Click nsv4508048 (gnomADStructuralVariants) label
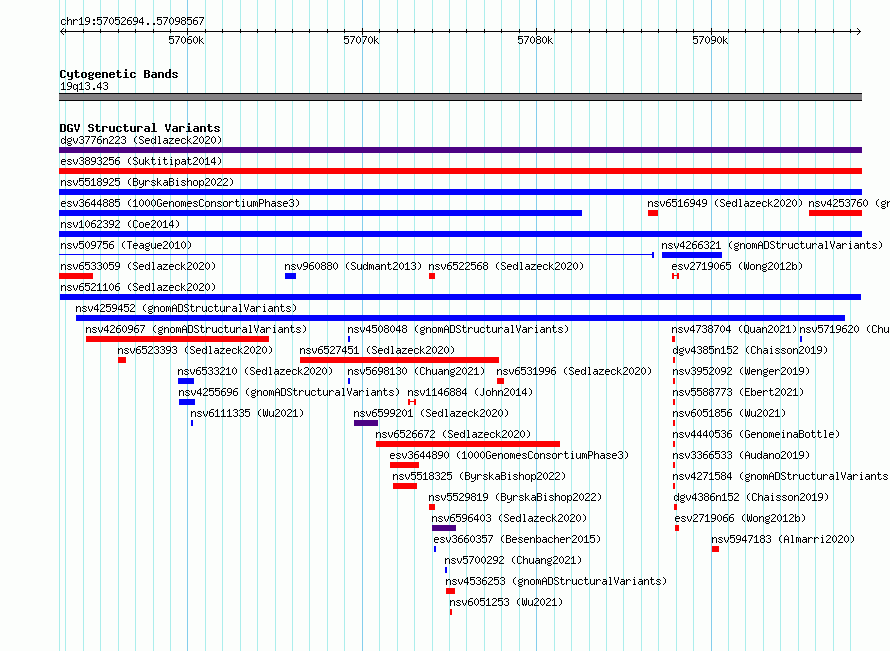This screenshot has height=651, width=890. (458, 329)
